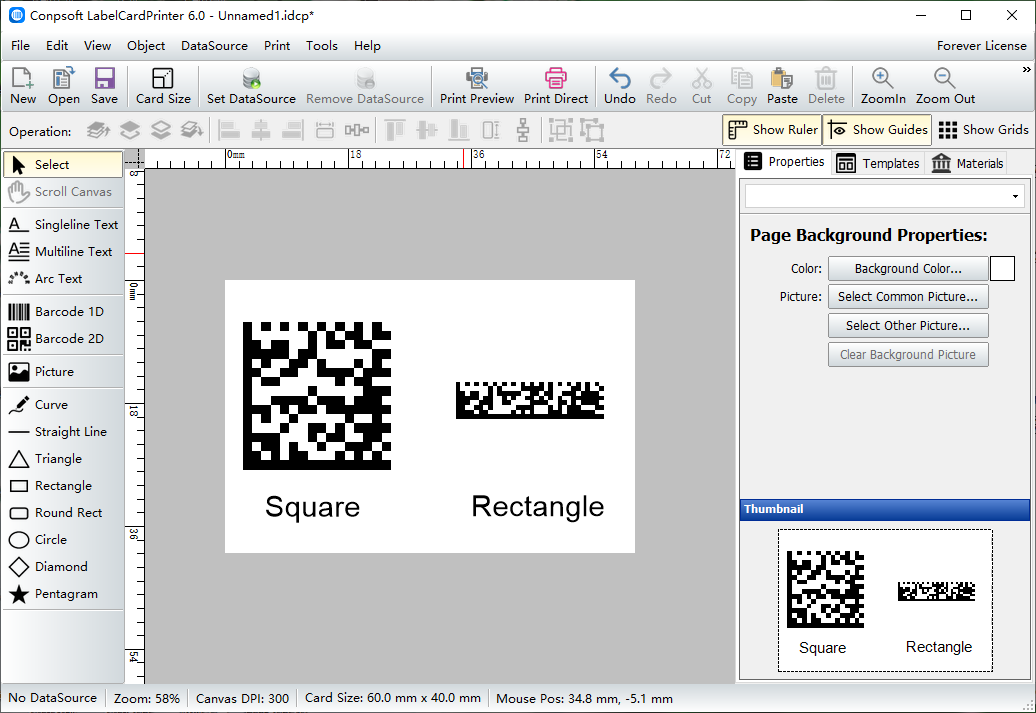
Task: Open the File menu
Action: pyautogui.click(x=20, y=46)
